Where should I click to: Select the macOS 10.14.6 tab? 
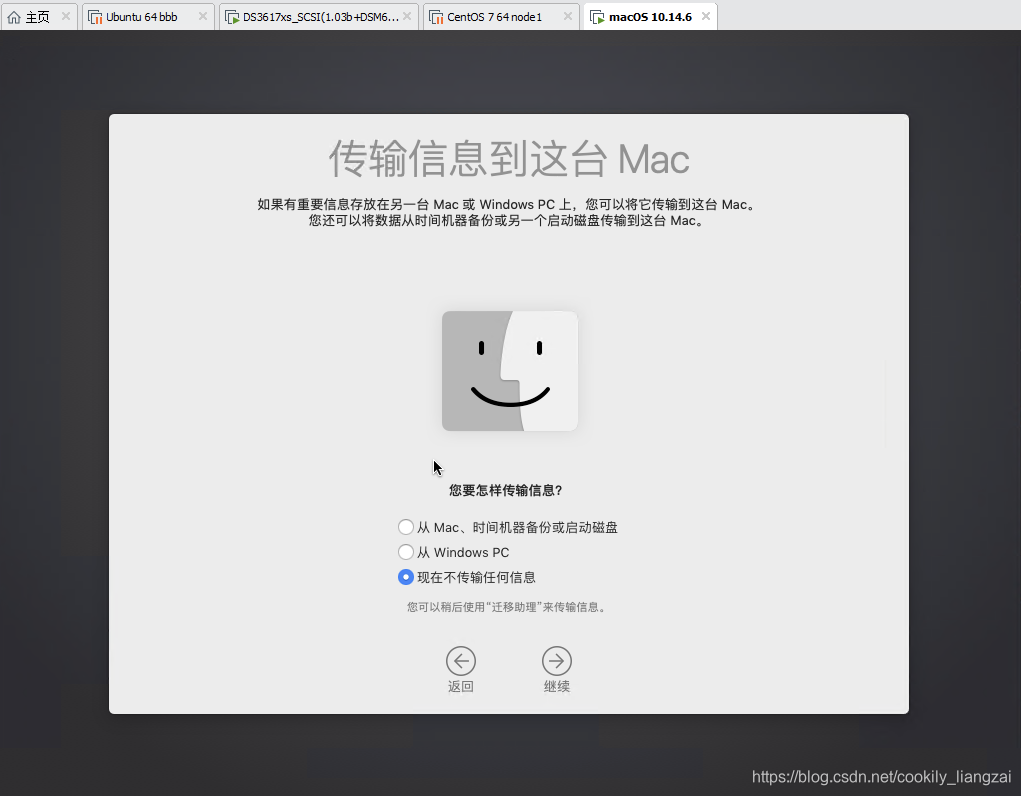(x=650, y=17)
